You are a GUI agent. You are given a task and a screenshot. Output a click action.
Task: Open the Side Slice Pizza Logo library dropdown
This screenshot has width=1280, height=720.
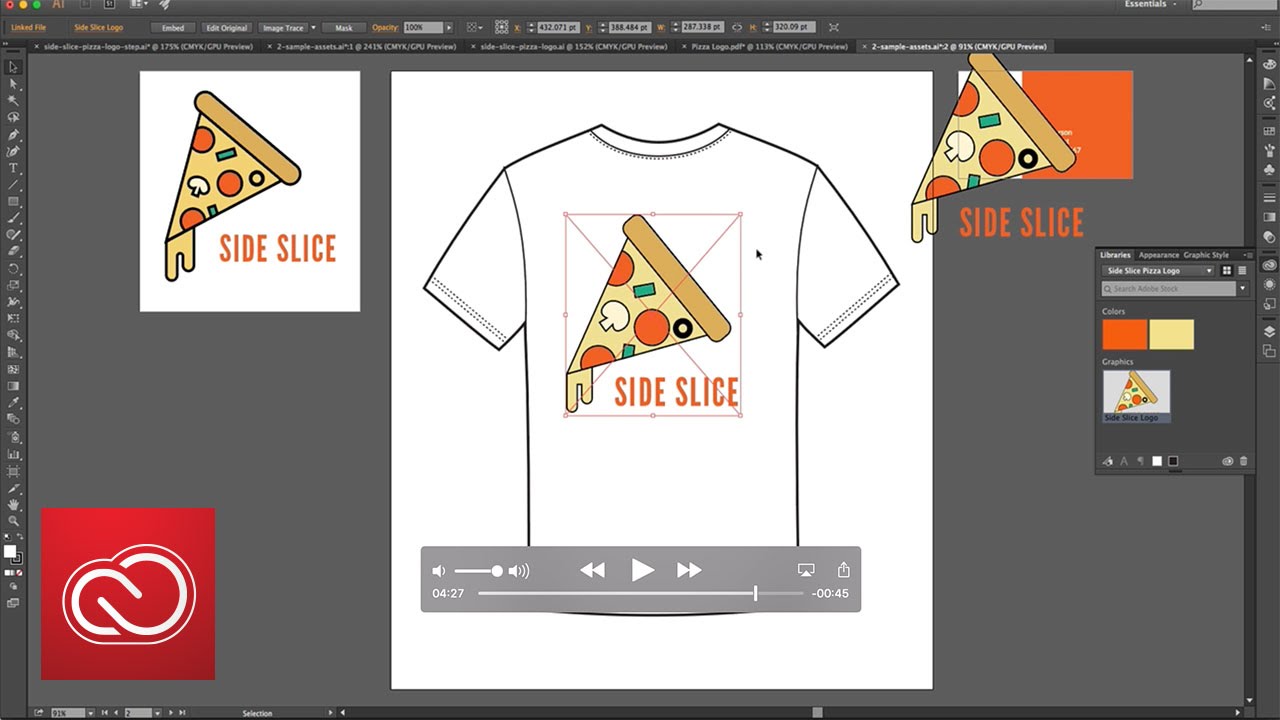click(x=1159, y=271)
